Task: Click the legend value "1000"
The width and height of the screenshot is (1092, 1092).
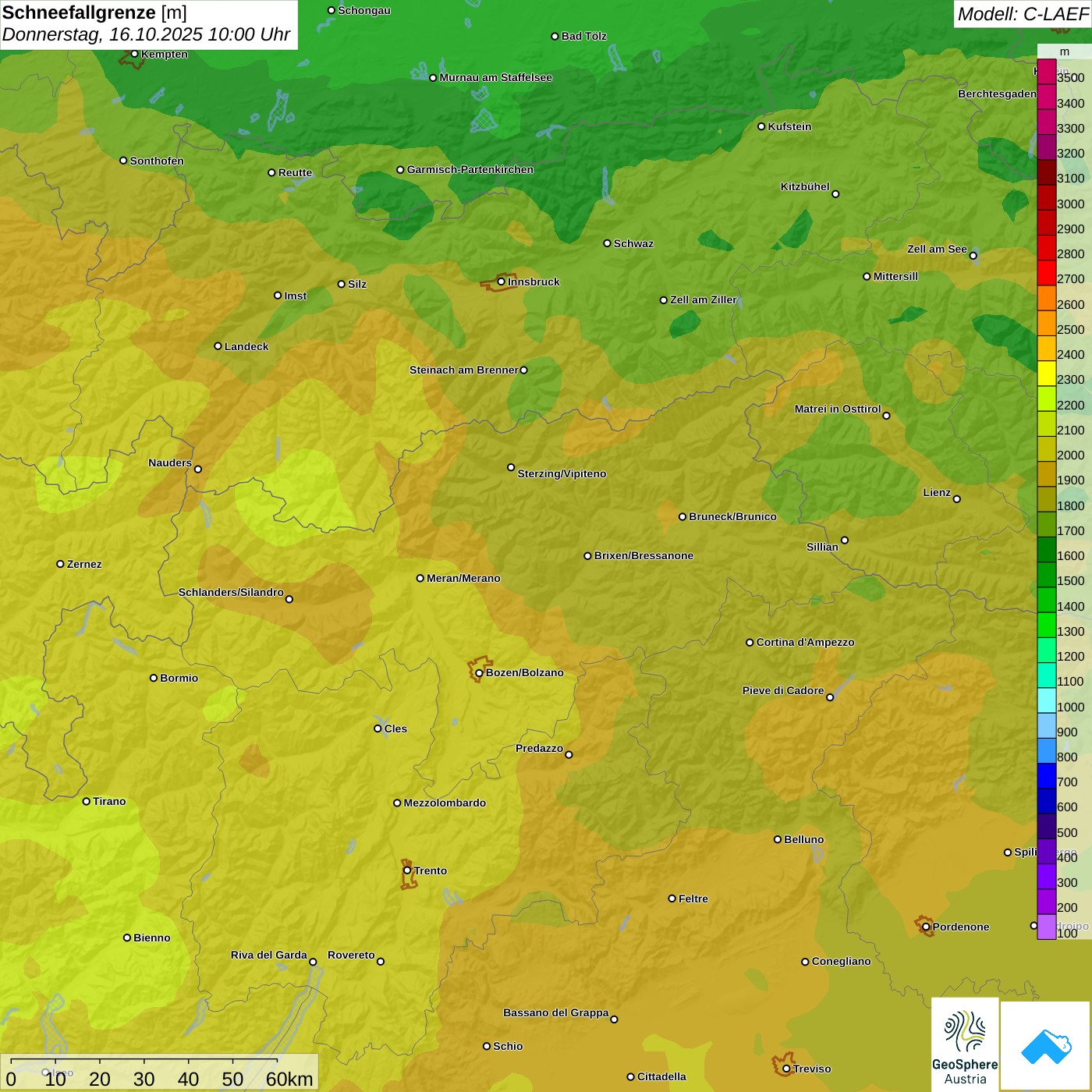Action: pos(1070,707)
